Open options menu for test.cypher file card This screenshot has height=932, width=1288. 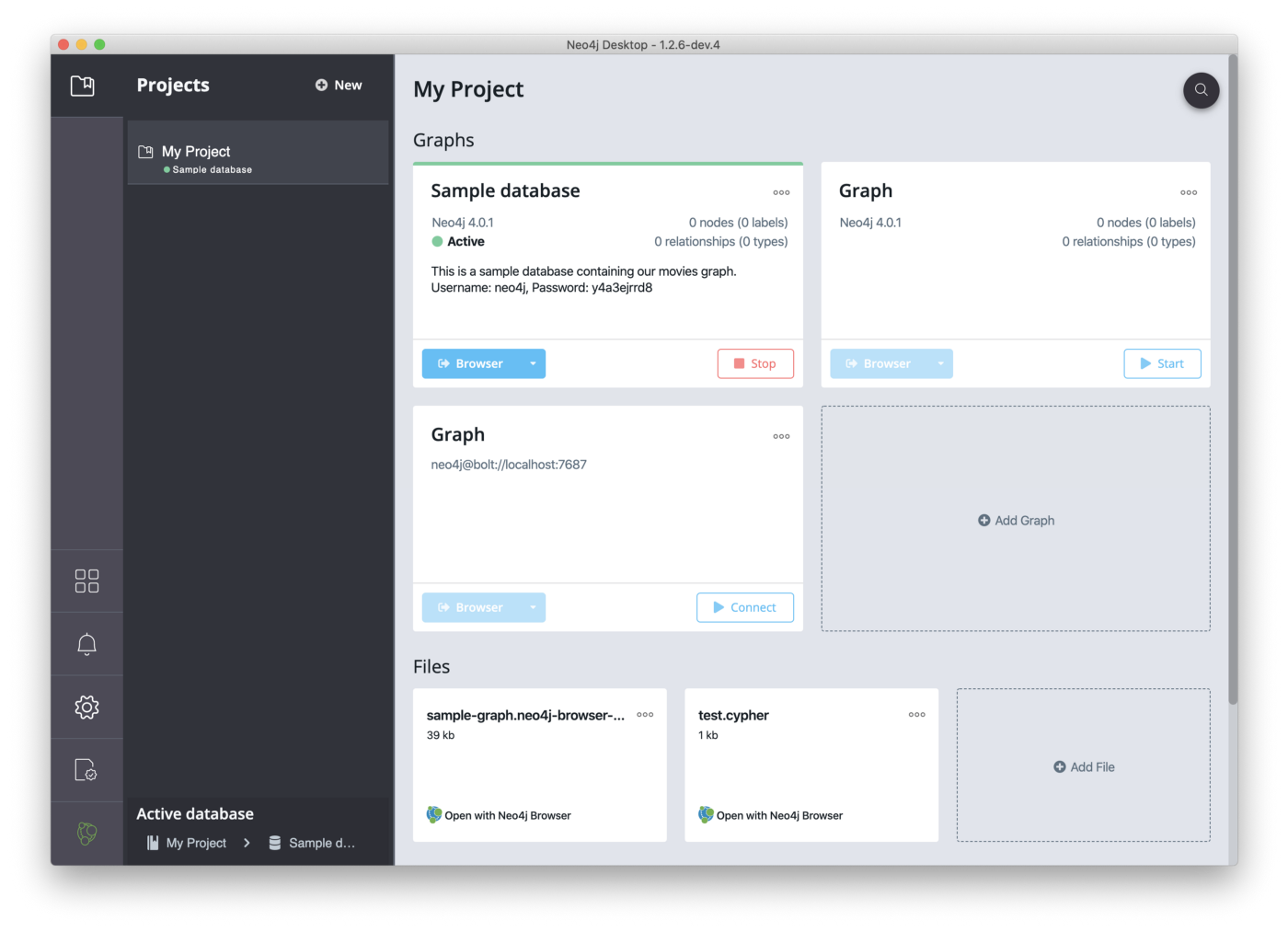pos(916,714)
